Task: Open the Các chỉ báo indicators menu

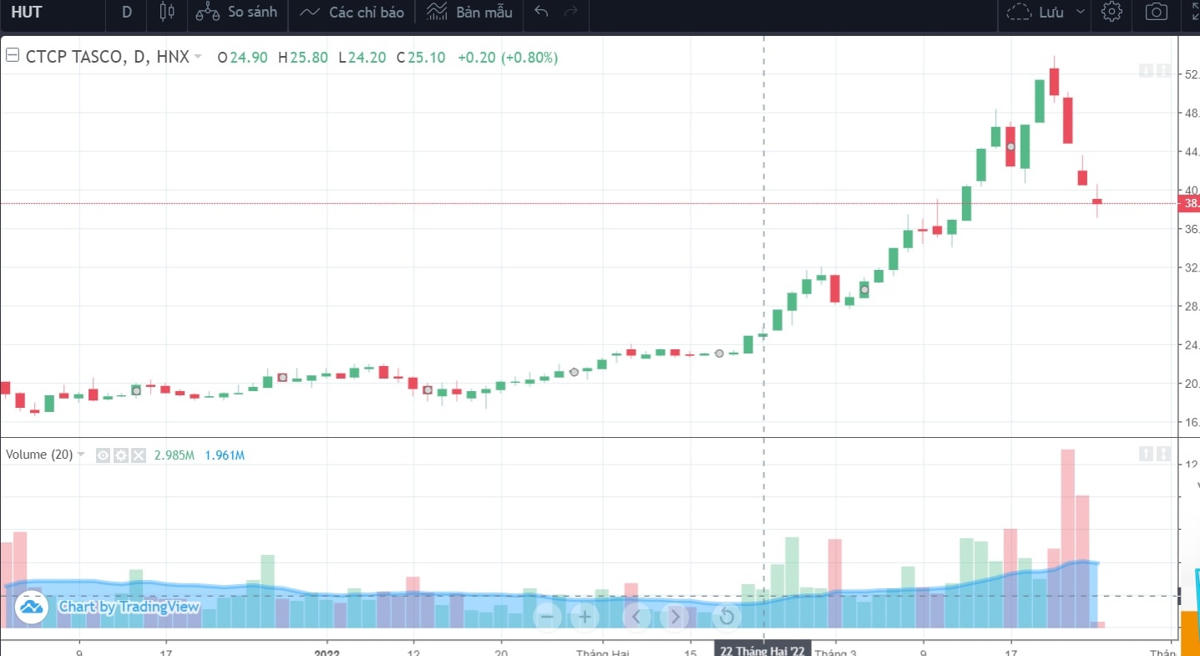Action: click(352, 13)
